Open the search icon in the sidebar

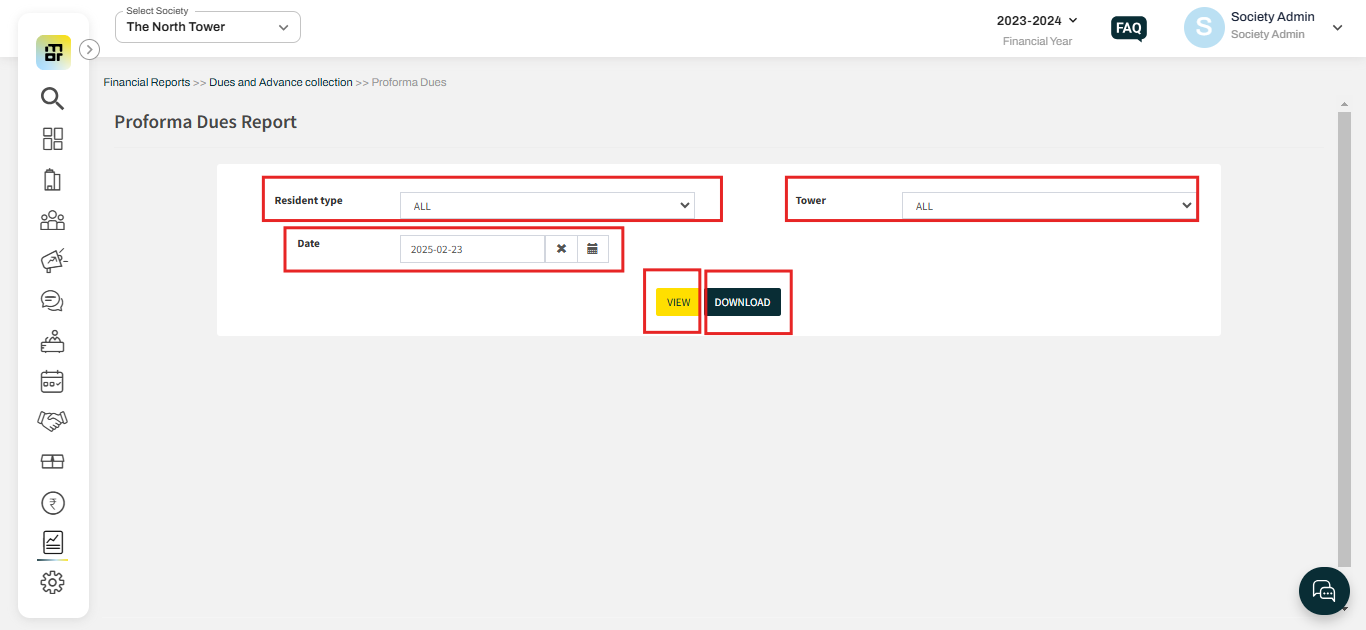click(52, 98)
